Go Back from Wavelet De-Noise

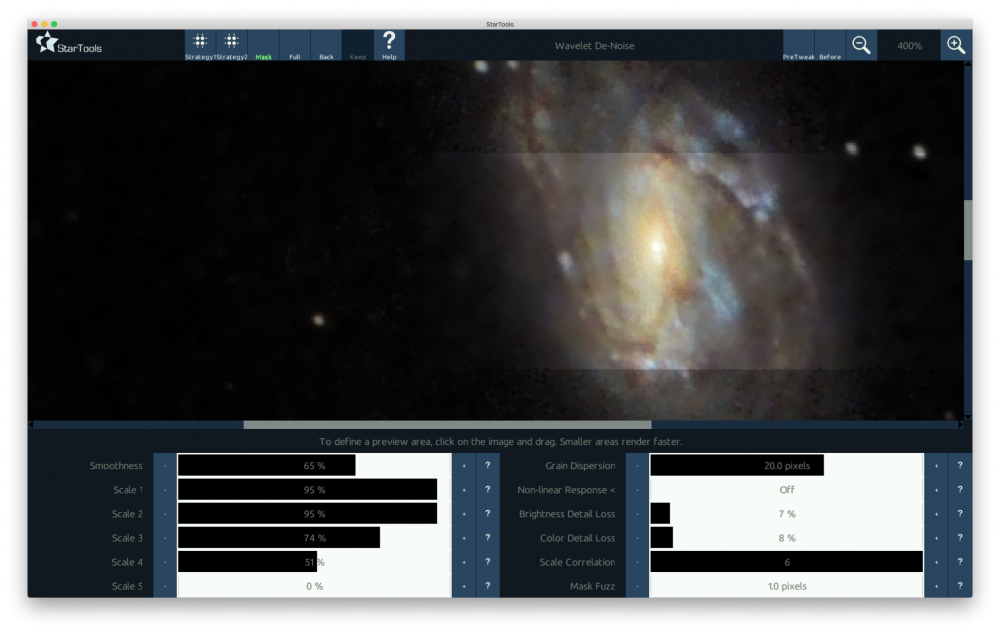pos(326,45)
